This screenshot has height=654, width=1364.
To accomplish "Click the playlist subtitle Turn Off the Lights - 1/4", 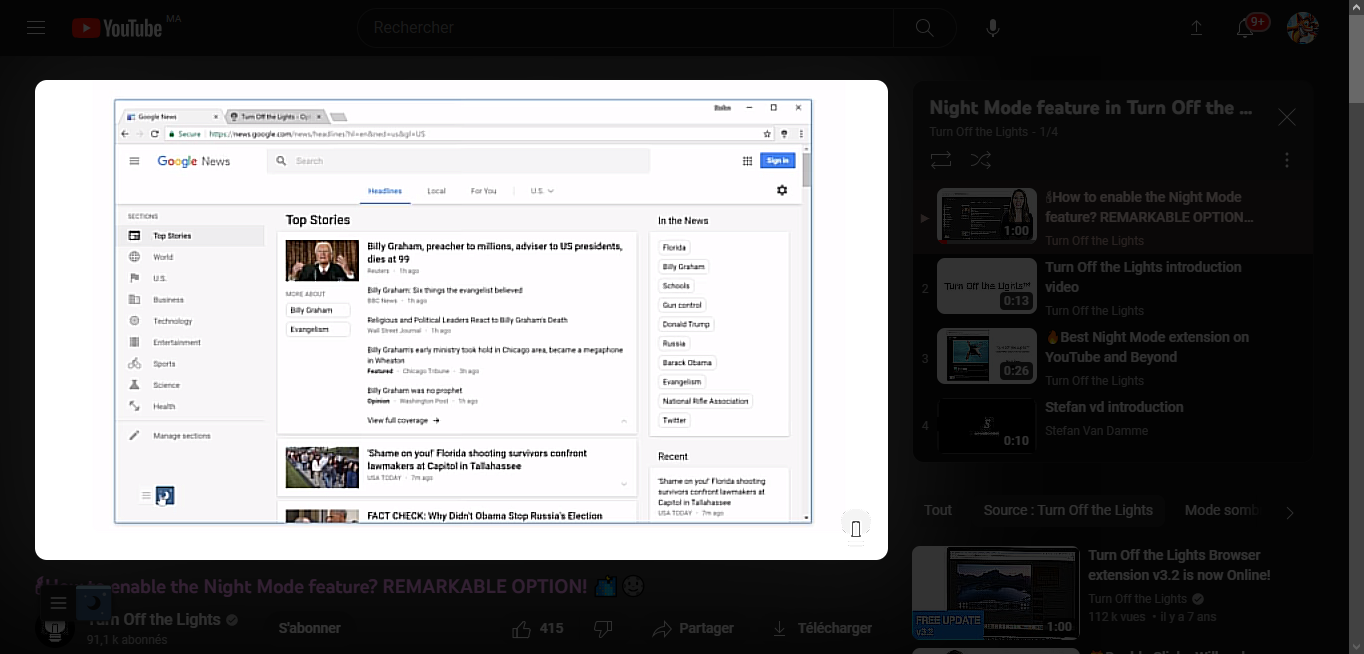I will [x=994, y=132].
